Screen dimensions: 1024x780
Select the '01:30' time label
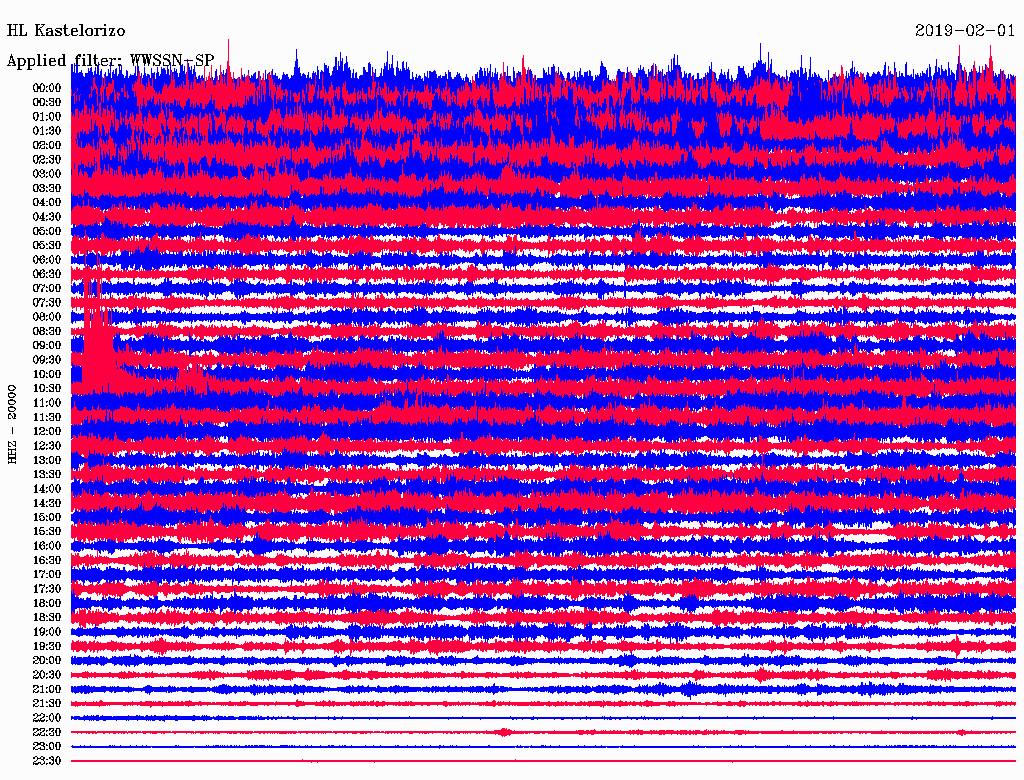coord(47,131)
